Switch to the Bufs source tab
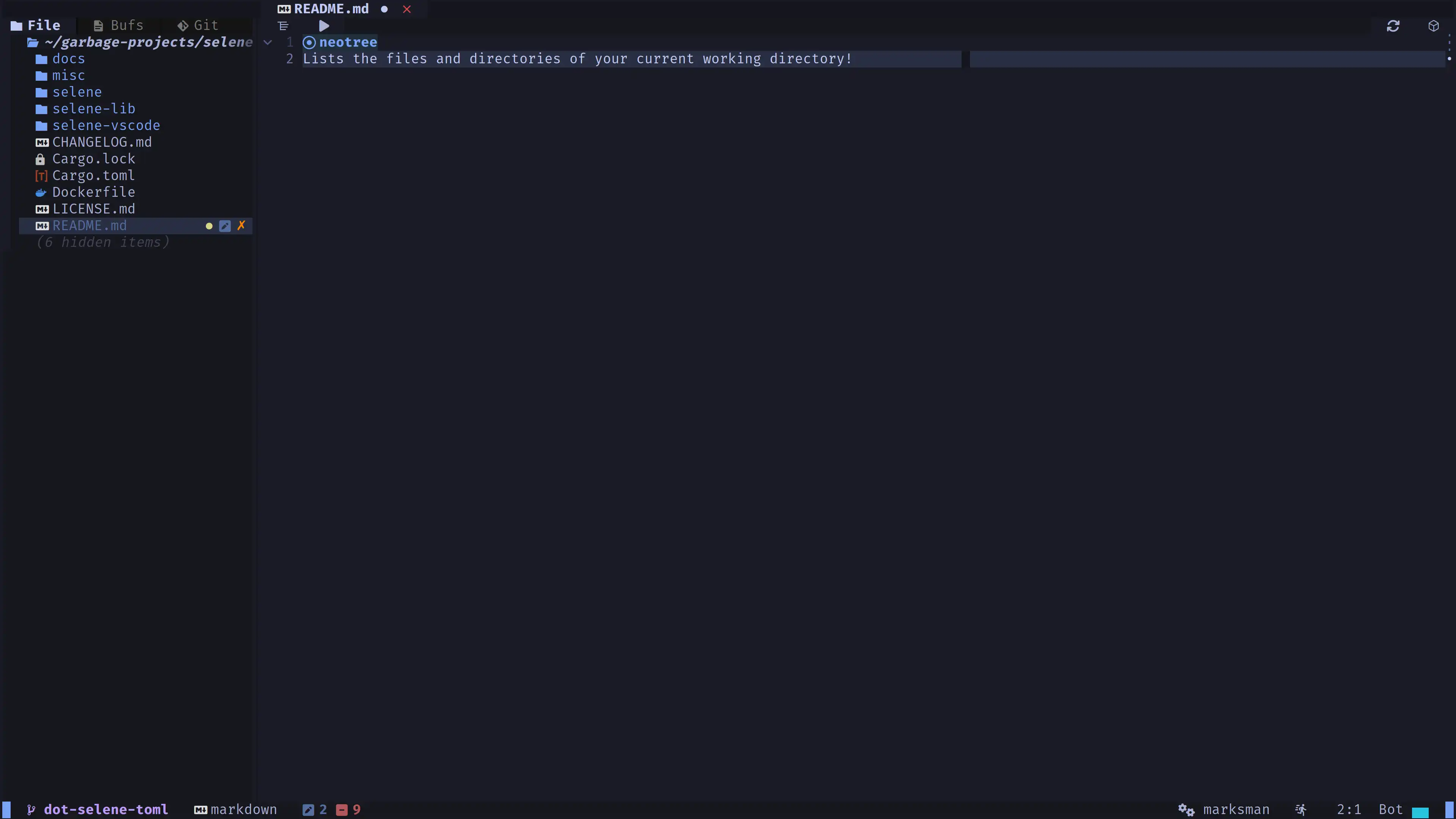Viewport: 1456px width, 819px height. point(119,25)
